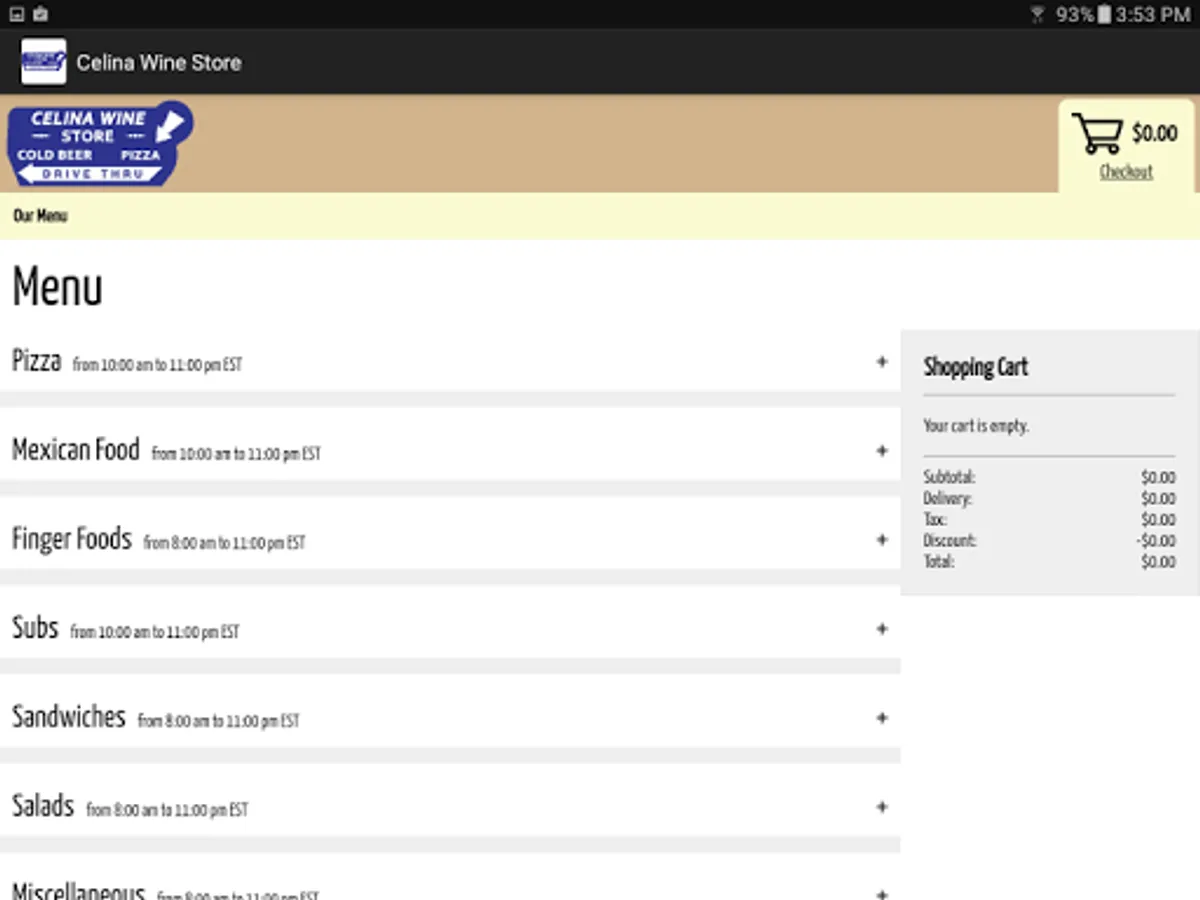Image resolution: width=1200 pixels, height=900 pixels.
Task: Tap Finger Foods hours from 8:00 am text
Action: (x=225, y=543)
